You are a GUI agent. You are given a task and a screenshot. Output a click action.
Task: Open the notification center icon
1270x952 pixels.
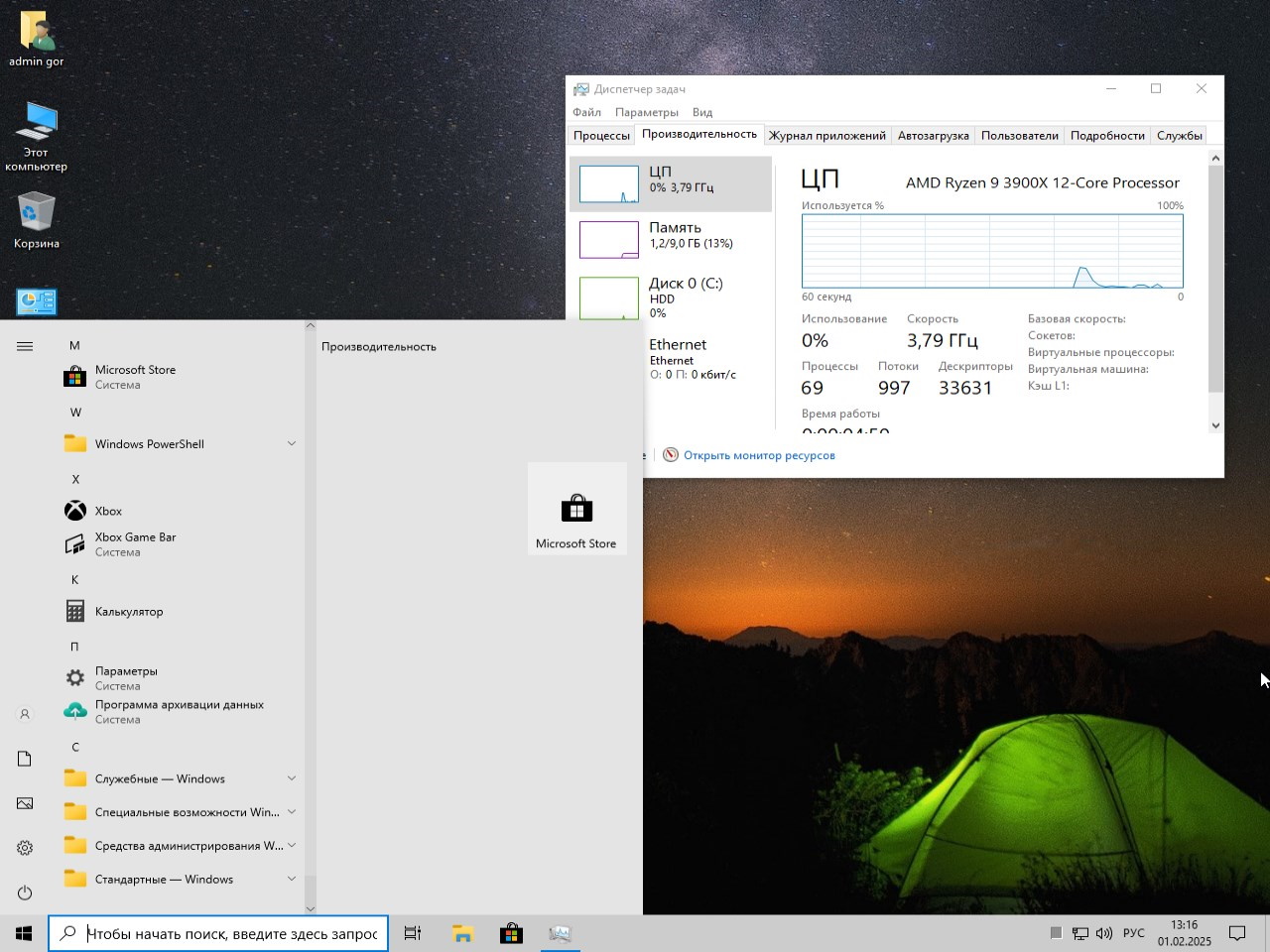1237,933
